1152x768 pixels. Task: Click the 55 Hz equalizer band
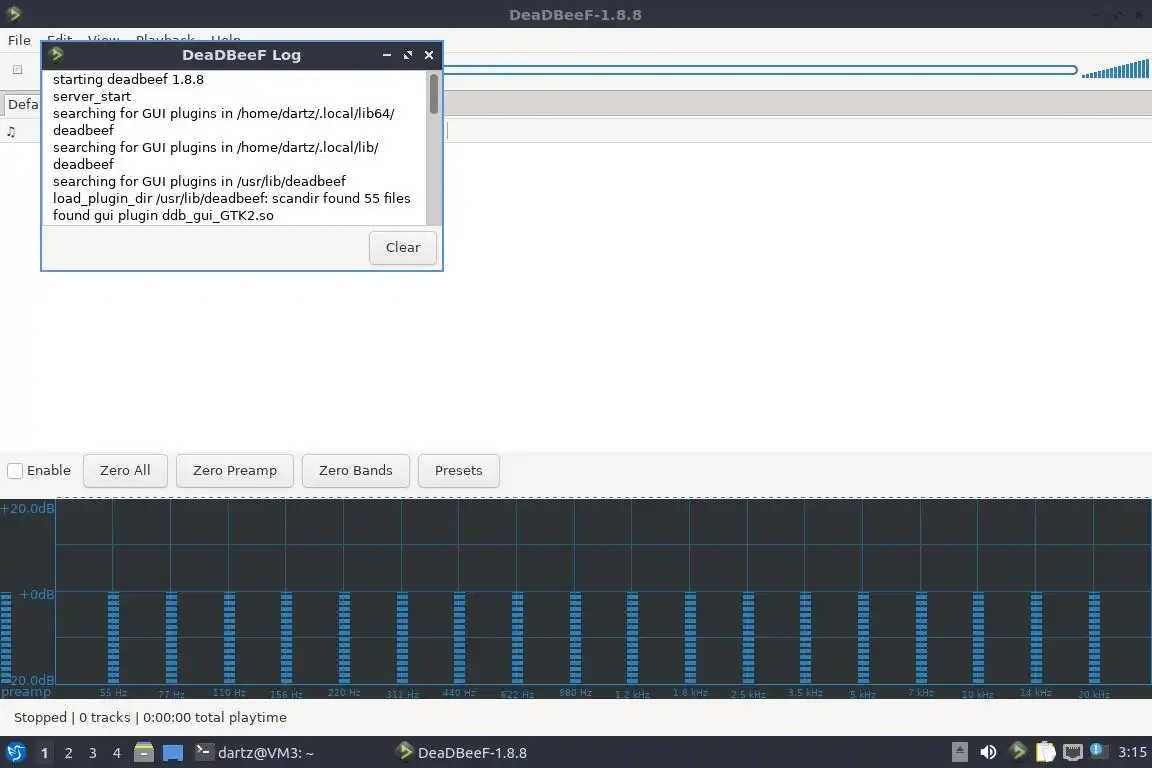(113, 638)
